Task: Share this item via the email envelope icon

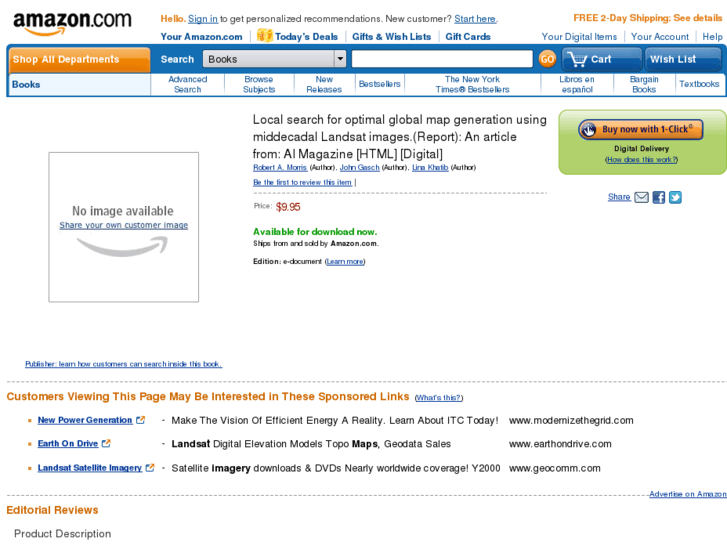Action: pyautogui.click(x=641, y=198)
